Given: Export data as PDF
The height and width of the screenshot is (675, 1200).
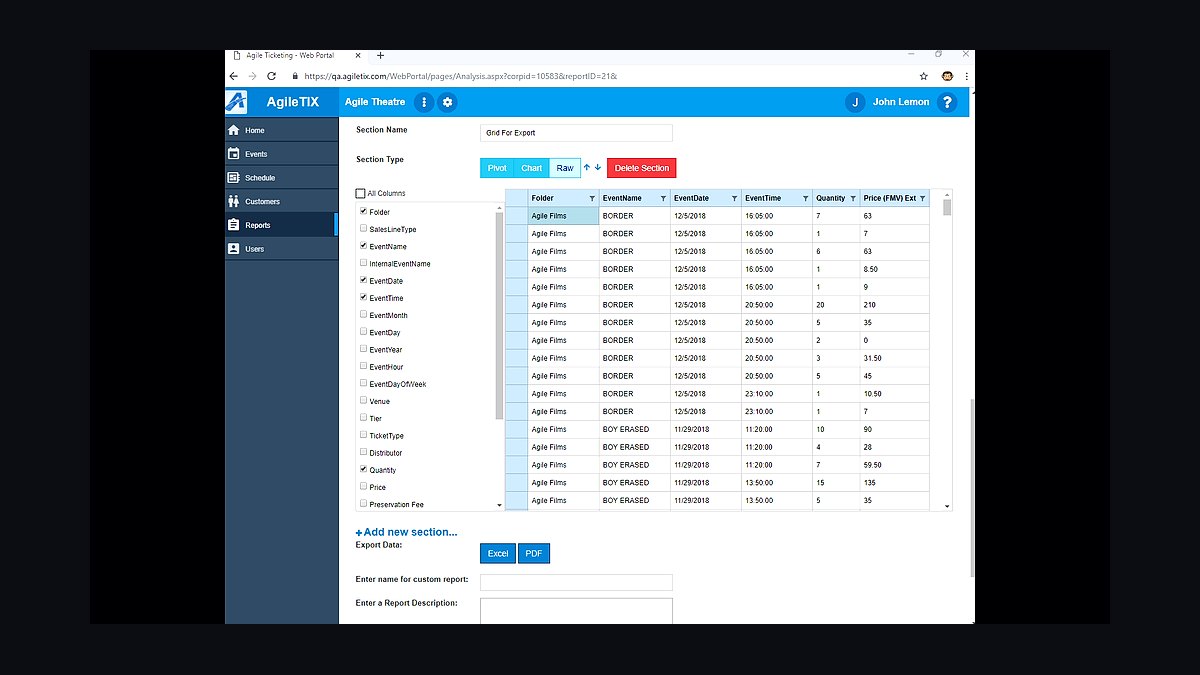Looking at the screenshot, I should pyautogui.click(x=534, y=553).
